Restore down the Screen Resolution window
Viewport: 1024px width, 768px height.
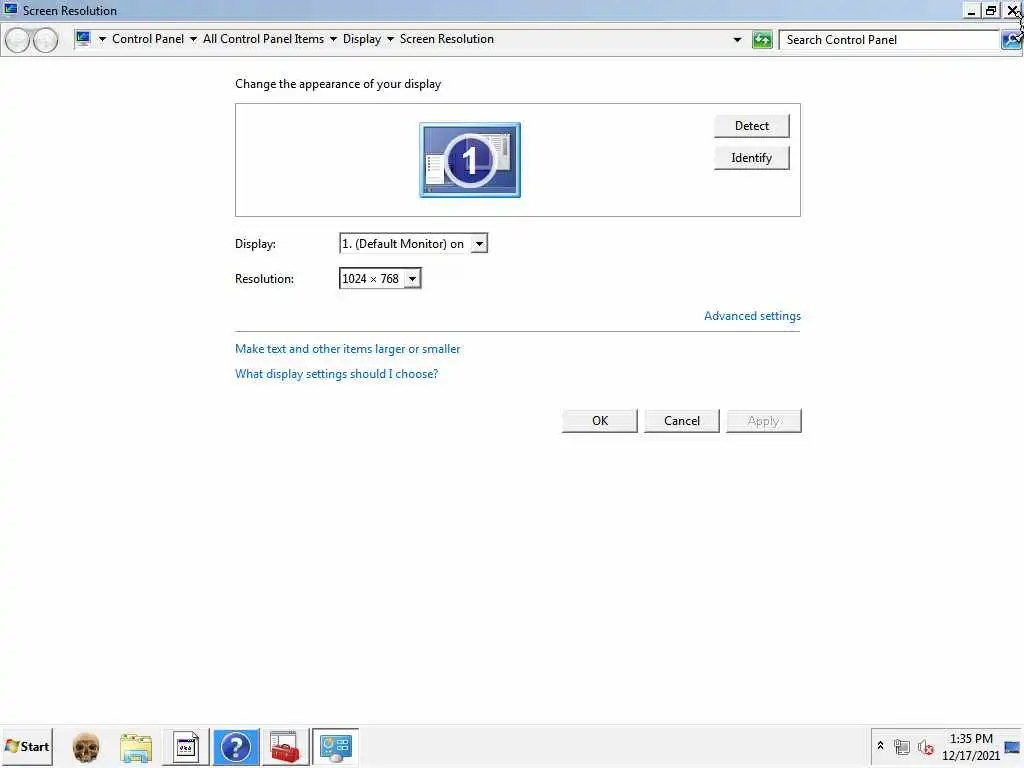click(x=991, y=10)
